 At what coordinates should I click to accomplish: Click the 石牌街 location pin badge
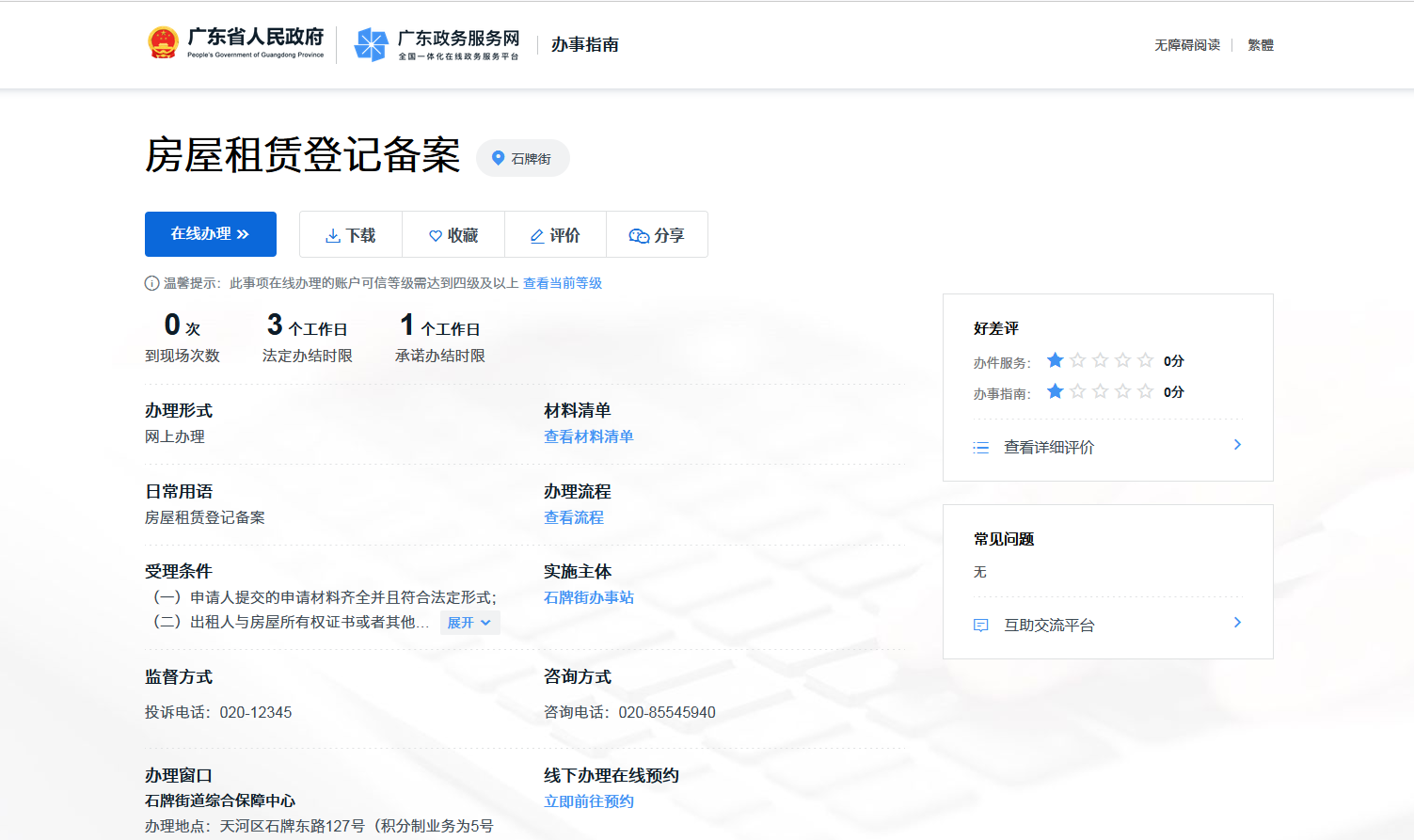[522, 158]
